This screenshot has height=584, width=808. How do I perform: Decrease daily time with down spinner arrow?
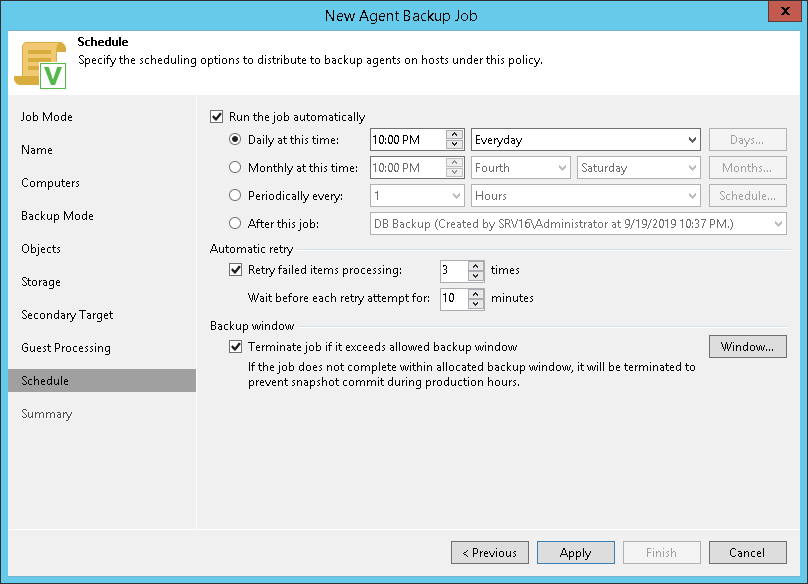455,145
